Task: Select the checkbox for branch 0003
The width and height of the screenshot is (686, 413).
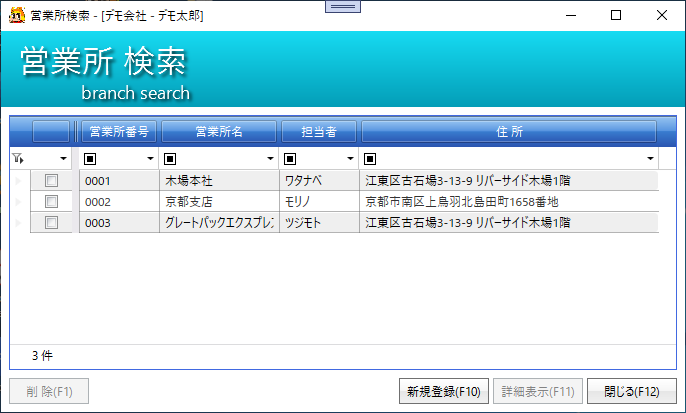Action: point(52,223)
